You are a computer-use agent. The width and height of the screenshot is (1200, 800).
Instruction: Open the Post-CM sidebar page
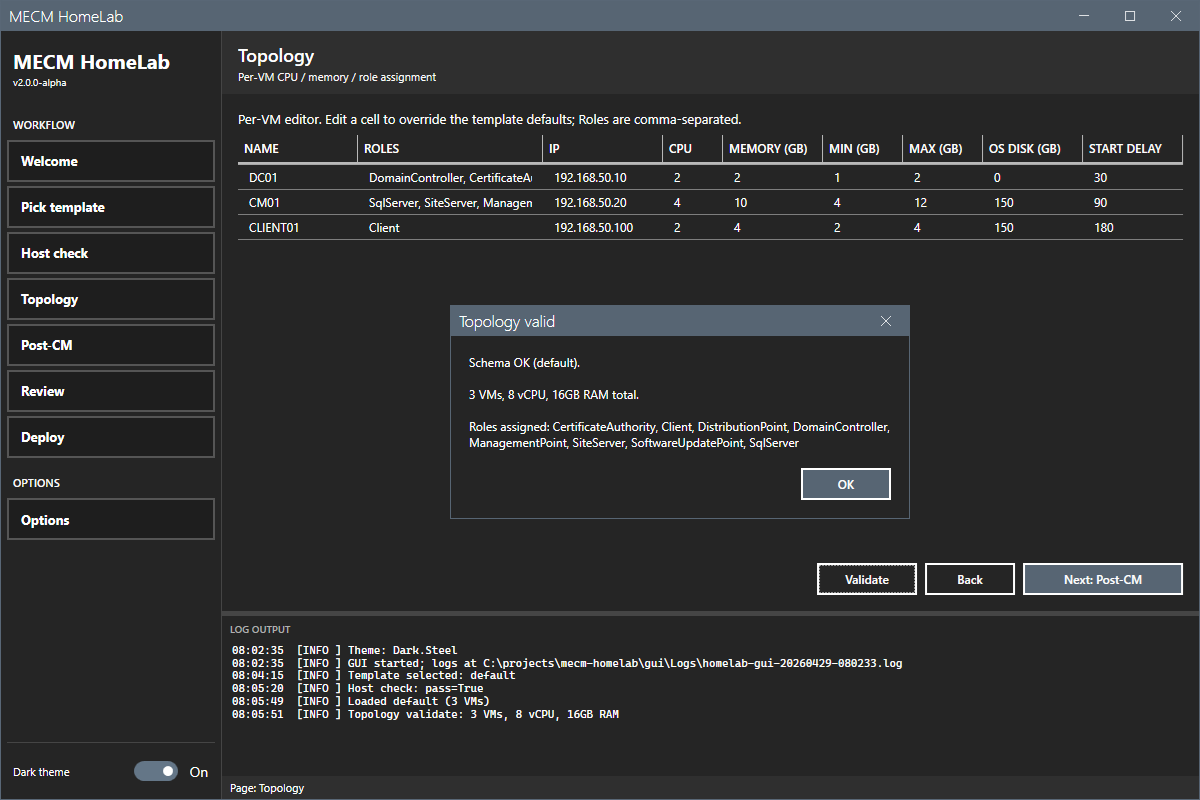click(111, 345)
